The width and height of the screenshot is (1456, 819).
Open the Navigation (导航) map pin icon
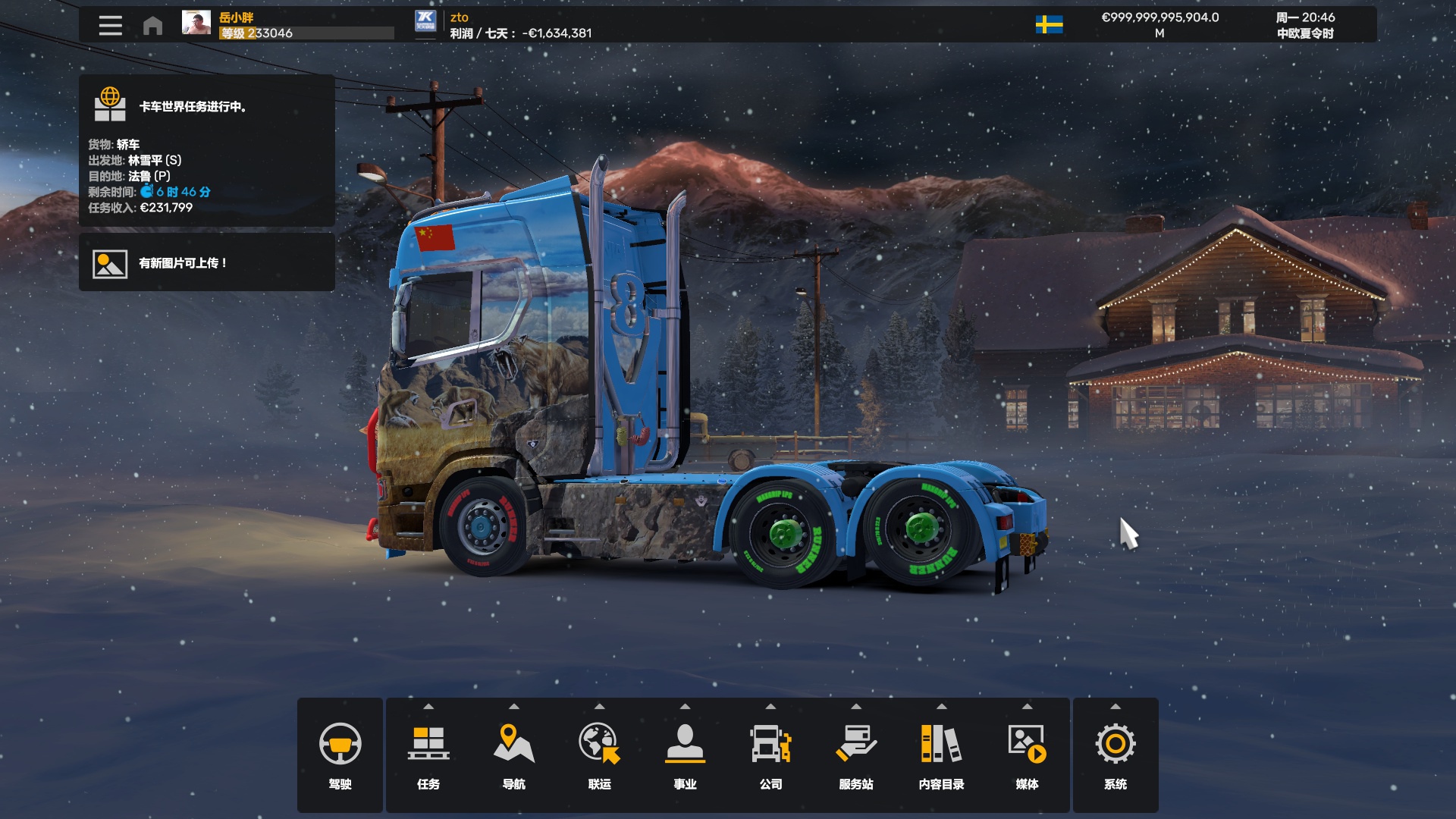point(513,744)
